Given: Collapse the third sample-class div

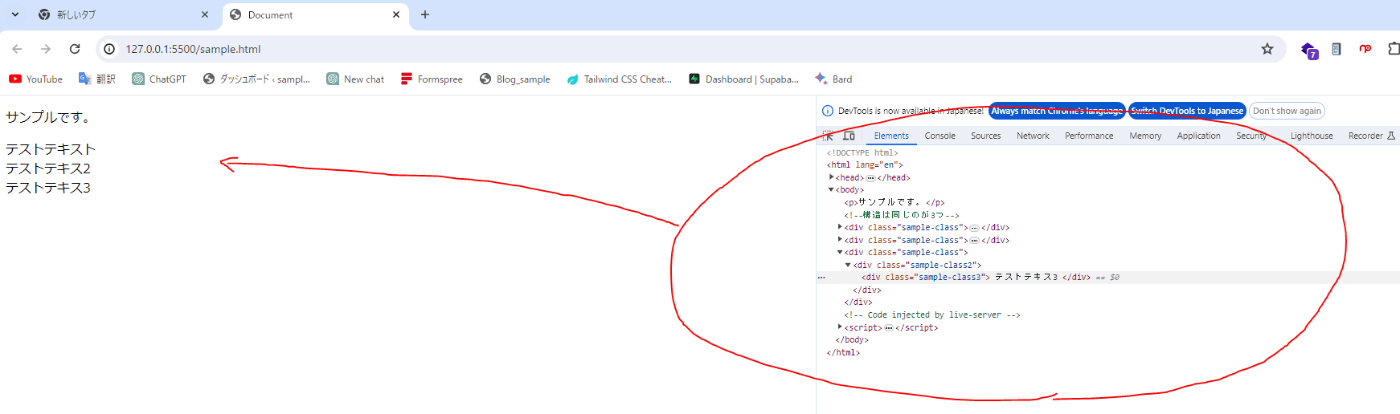Looking at the screenshot, I should [840, 252].
